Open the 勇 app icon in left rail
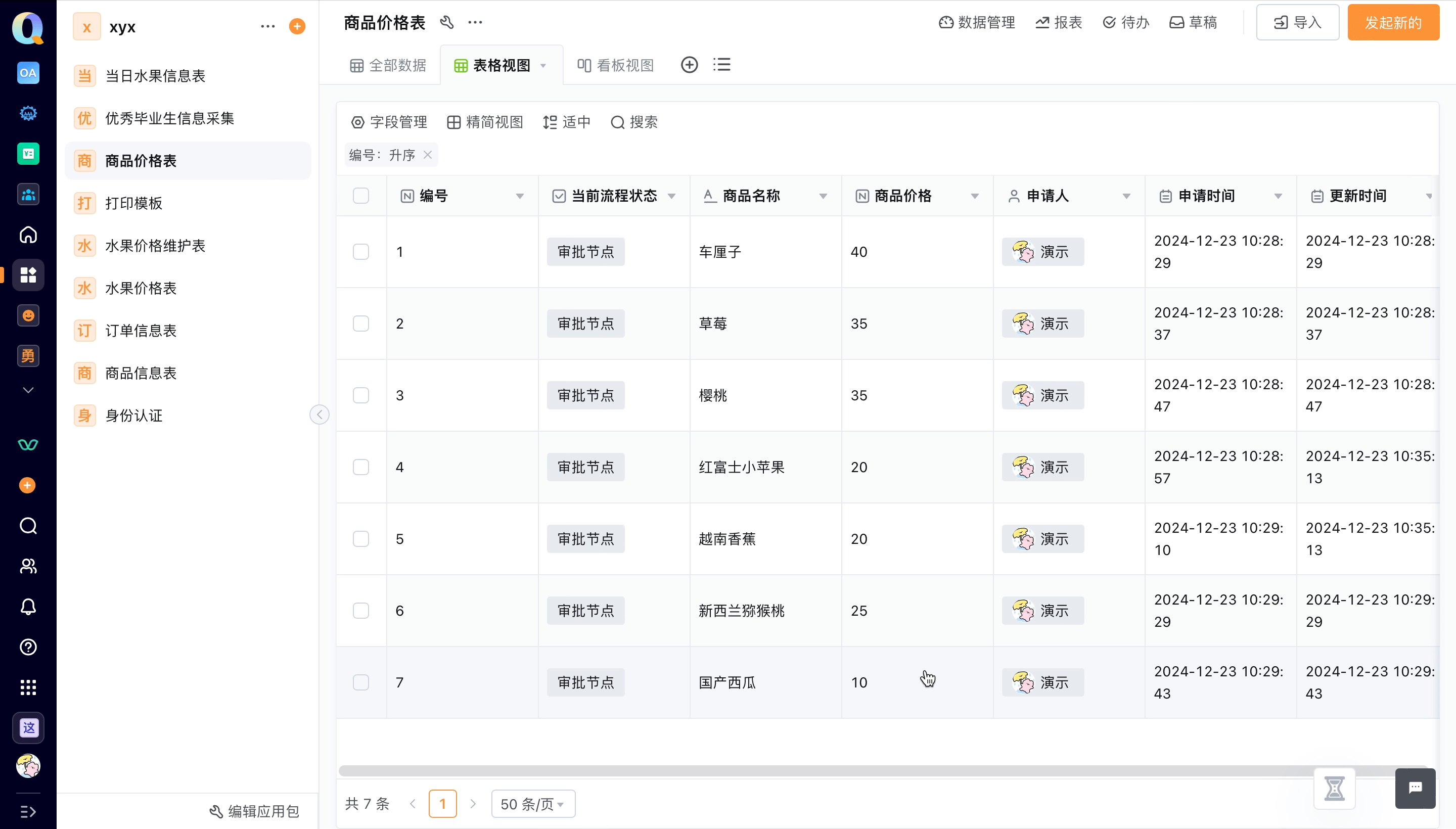Screen dimensions: 1456x829 click(28, 356)
